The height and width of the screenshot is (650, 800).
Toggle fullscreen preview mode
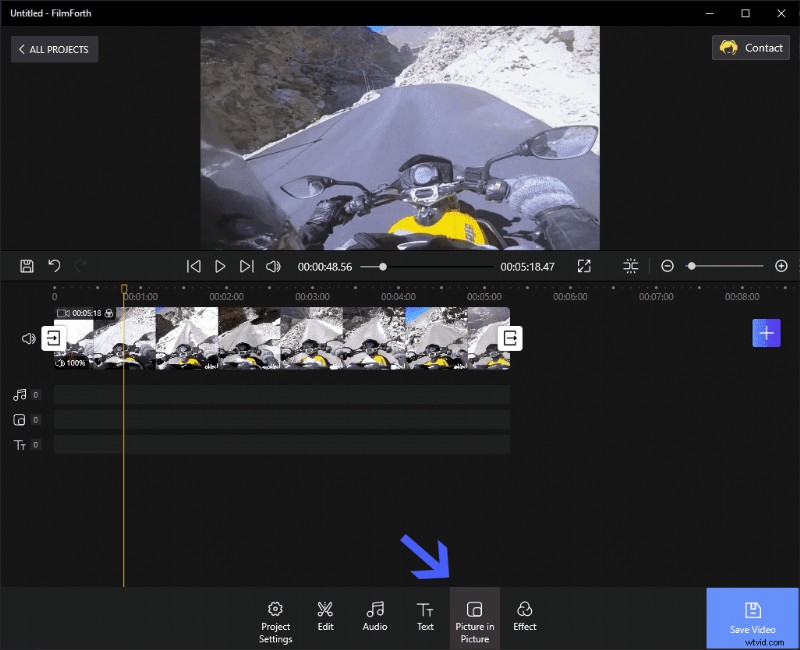tap(584, 266)
